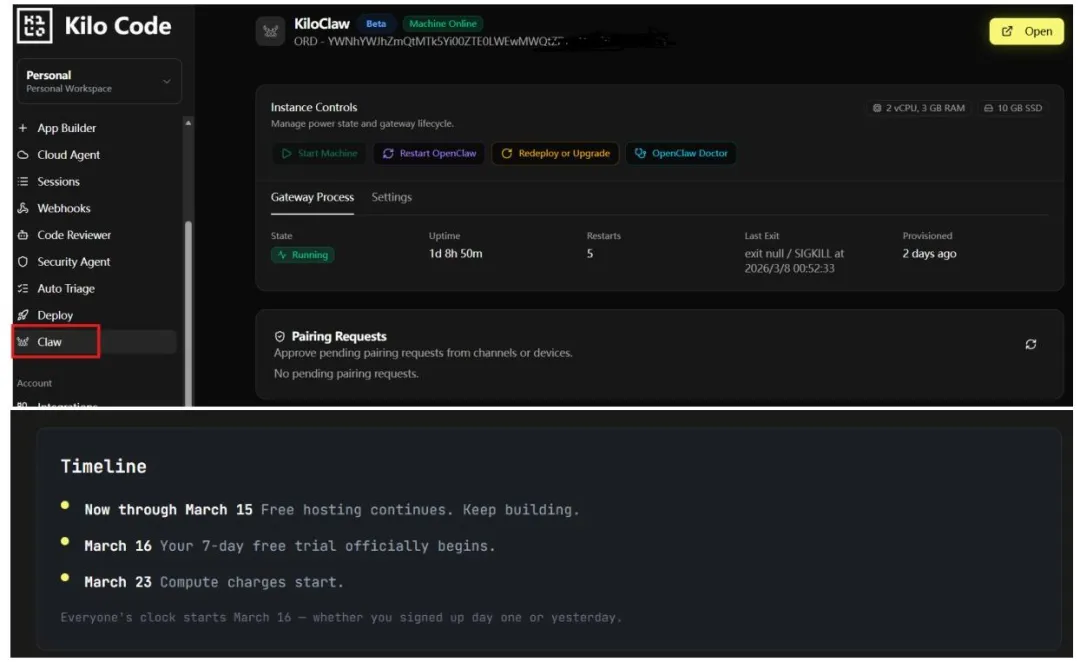The height and width of the screenshot is (662, 1080).
Task: Run OpenClaw Doctor
Action: tap(681, 154)
